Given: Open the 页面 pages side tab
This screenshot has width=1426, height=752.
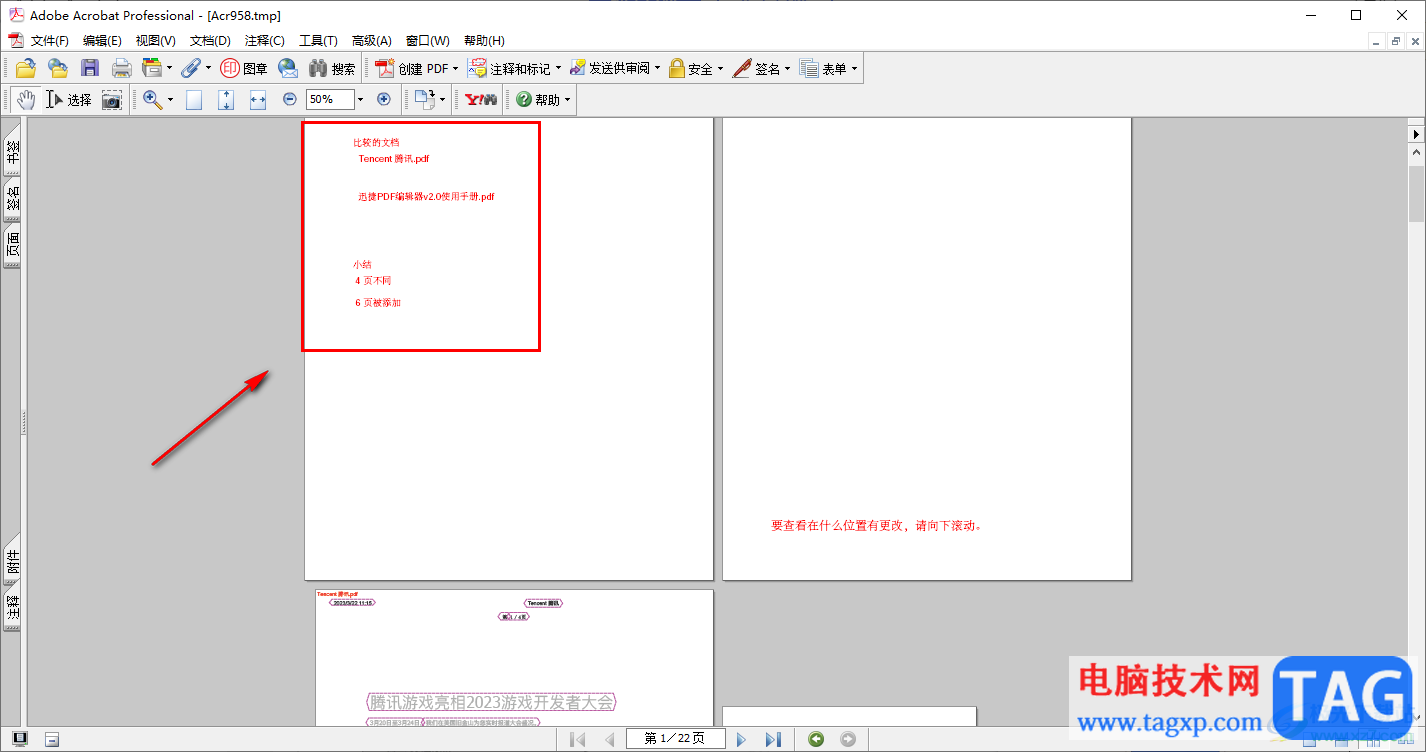Looking at the screenshot, I should point(13,246).
